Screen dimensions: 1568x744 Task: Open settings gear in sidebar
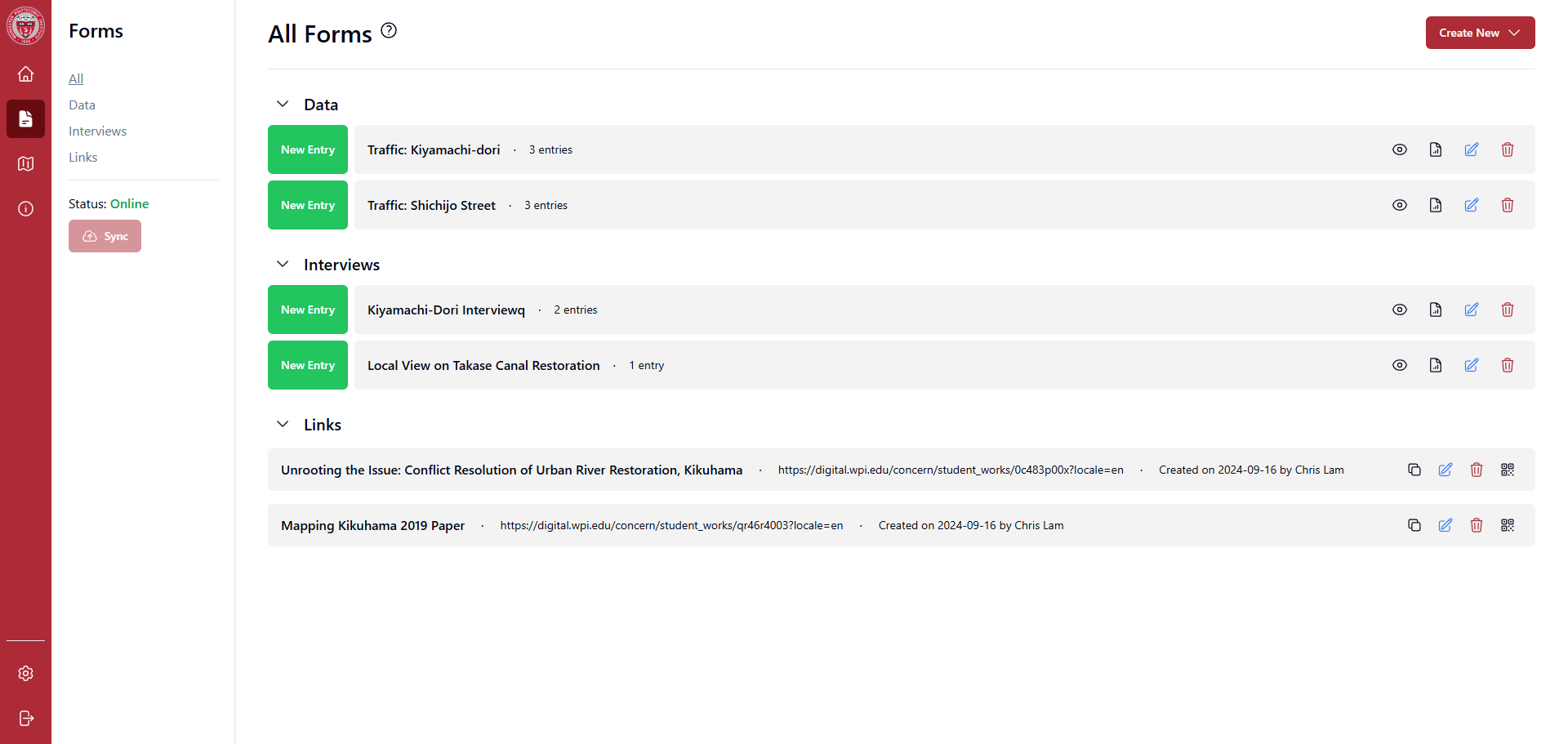point(25,673)
